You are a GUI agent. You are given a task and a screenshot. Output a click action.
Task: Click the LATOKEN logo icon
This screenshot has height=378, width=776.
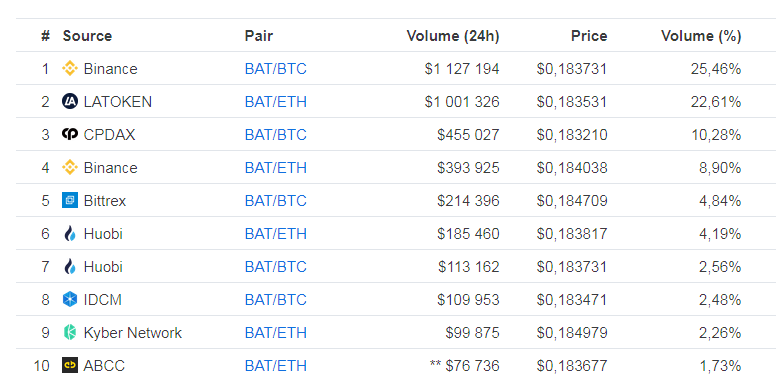[70, 101]
